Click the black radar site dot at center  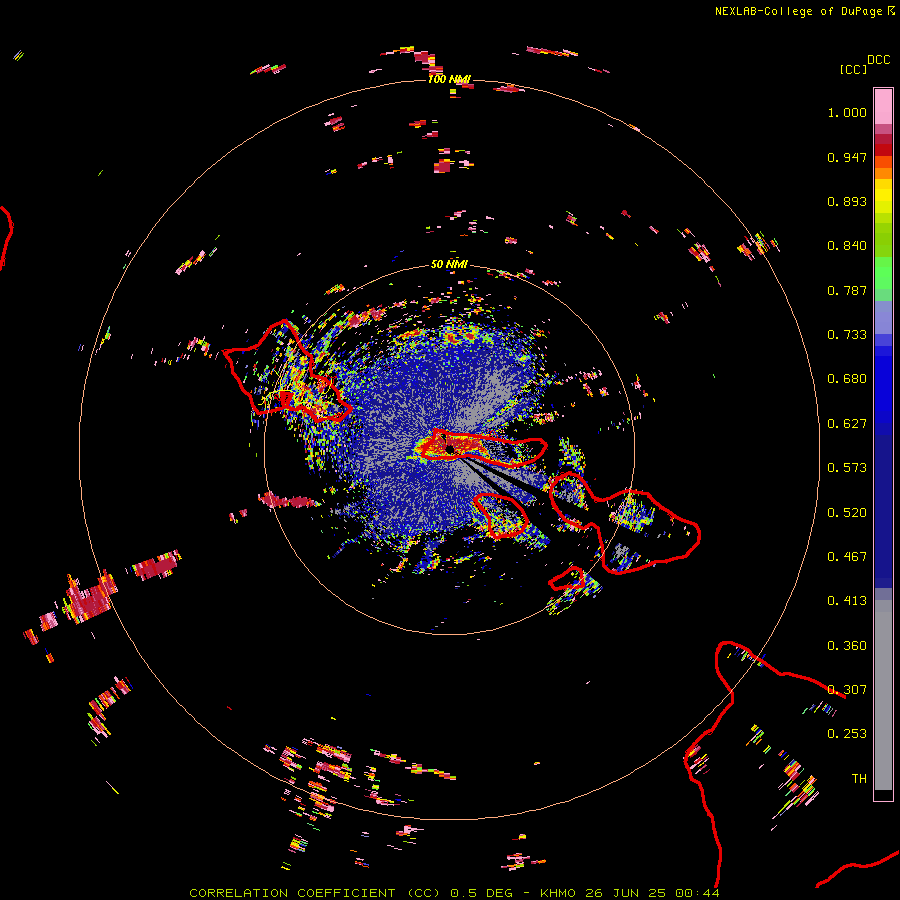pos(450,449)
